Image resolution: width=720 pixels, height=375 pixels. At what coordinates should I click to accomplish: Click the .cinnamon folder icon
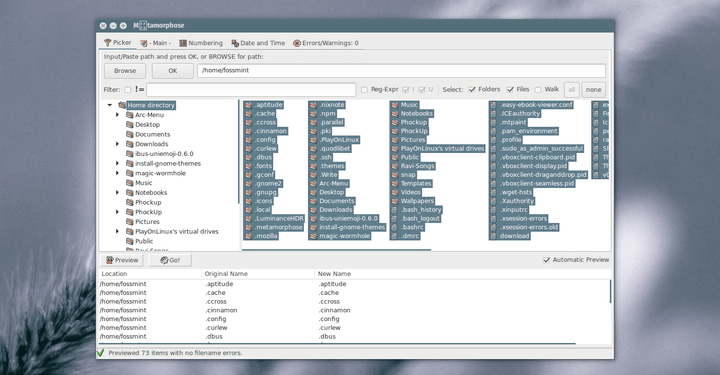pos(248,131)
